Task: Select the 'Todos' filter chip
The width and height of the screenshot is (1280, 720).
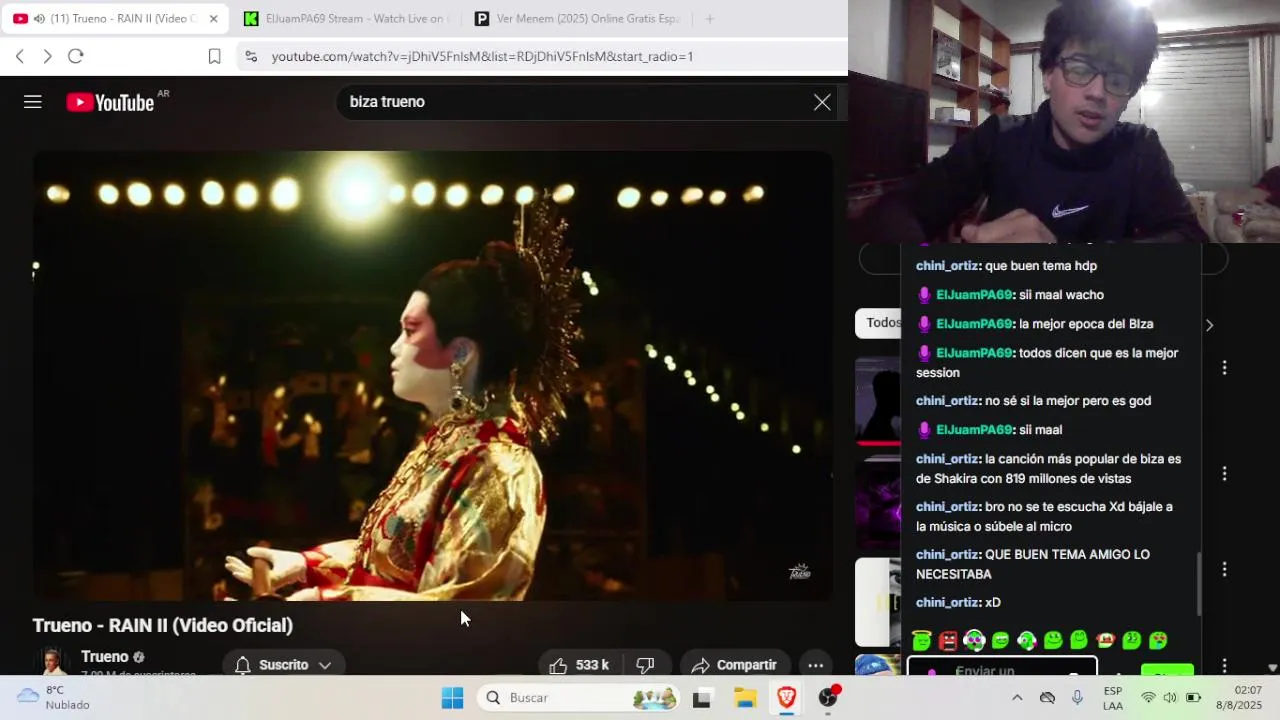Action: pos(880,323)
